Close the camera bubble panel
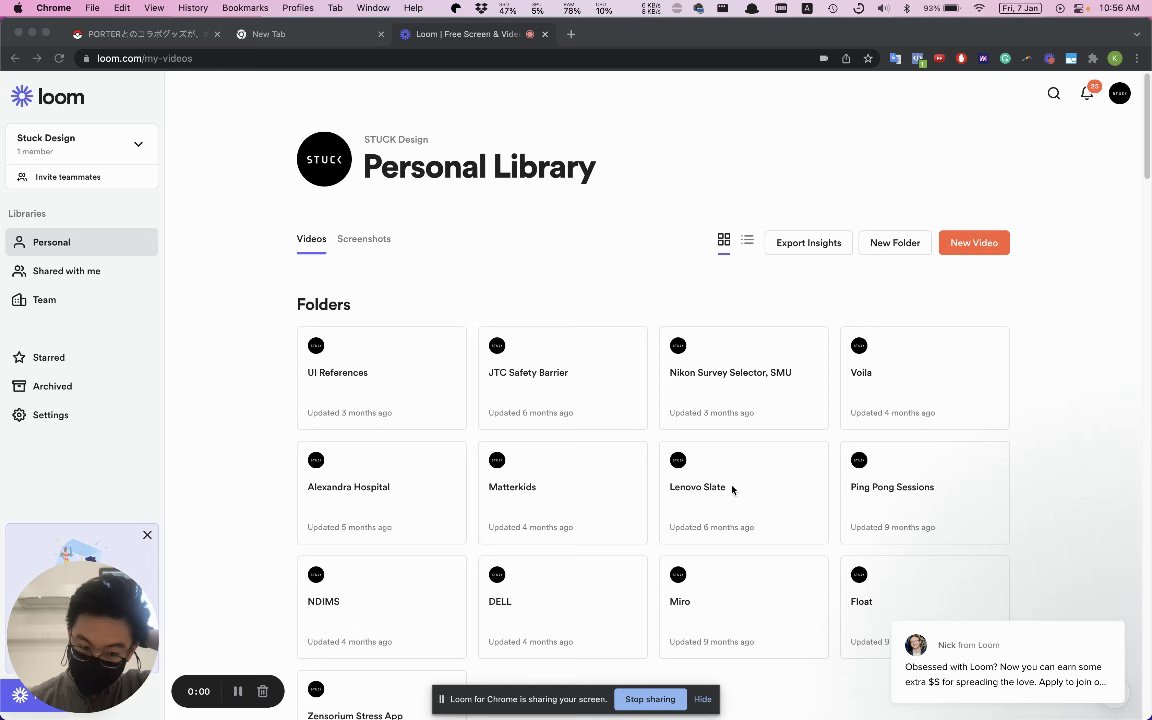This screenshot has height=720, width=1152. [147, 535]
